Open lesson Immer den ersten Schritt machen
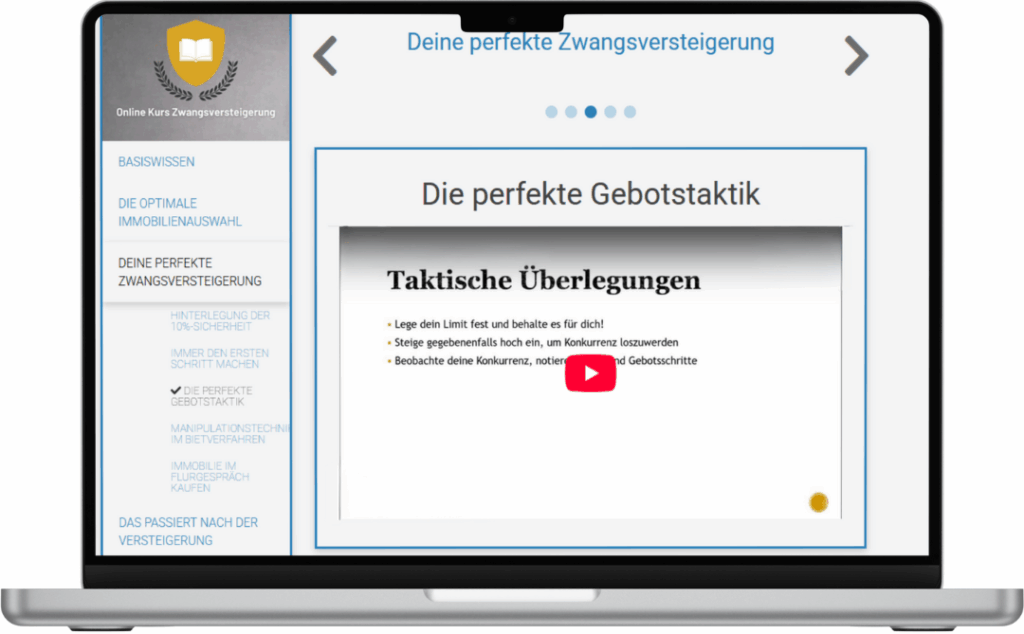Viewport: 1024px width, 634px height. 219,359
